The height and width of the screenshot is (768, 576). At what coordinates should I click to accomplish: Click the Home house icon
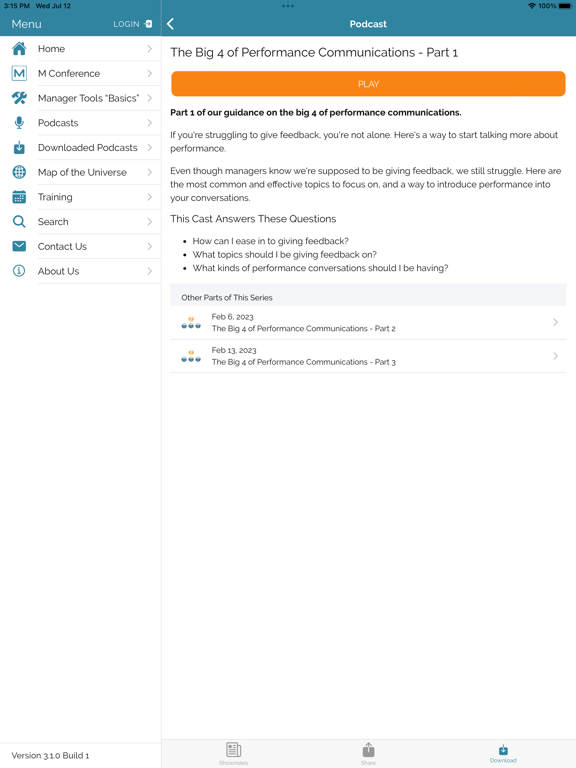[x=19, y=48]
